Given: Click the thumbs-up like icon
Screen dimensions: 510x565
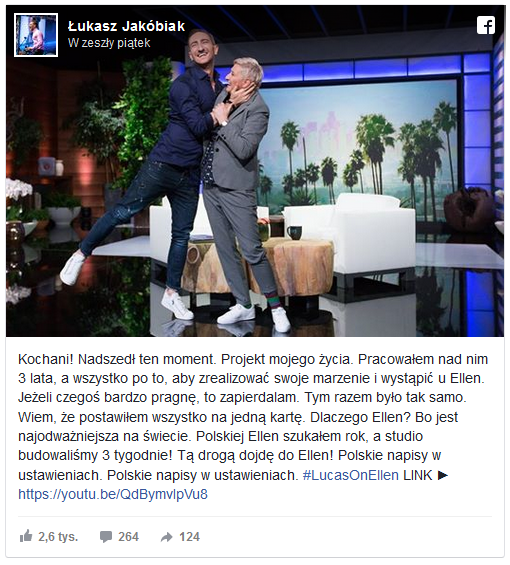Looking at the screenshot, I should [x=26, y=537].
